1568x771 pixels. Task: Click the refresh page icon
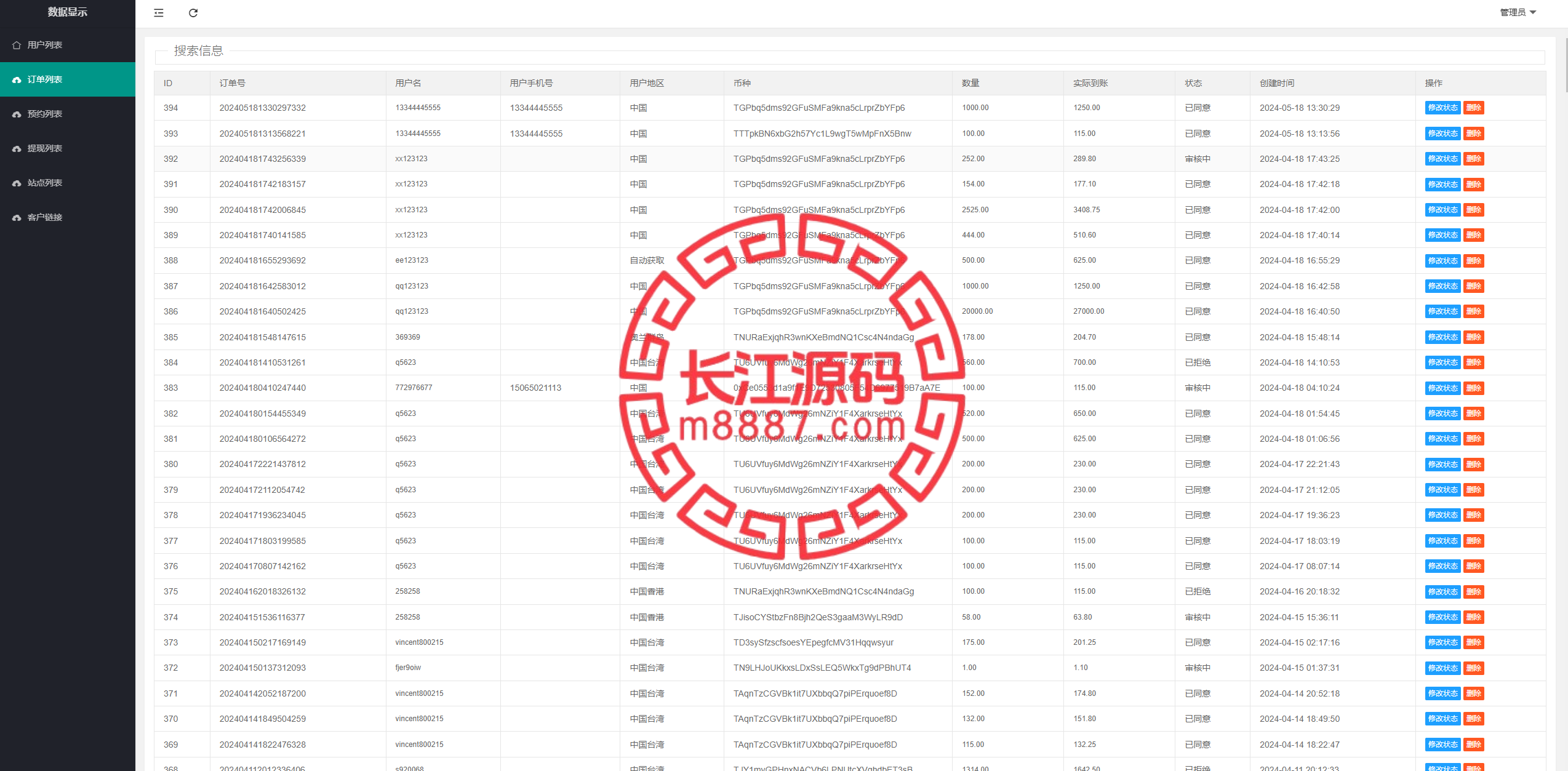point(193,13)
